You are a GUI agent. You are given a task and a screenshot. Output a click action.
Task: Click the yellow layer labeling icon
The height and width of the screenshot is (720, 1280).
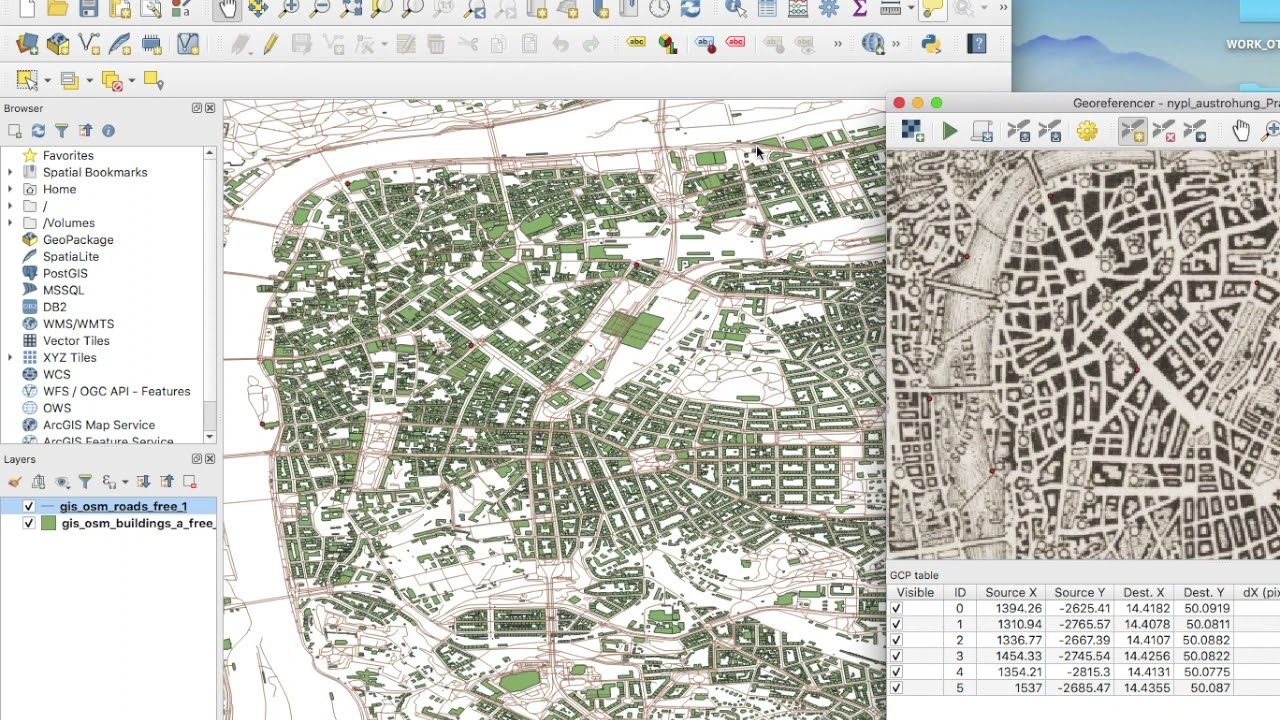[636, 43]
